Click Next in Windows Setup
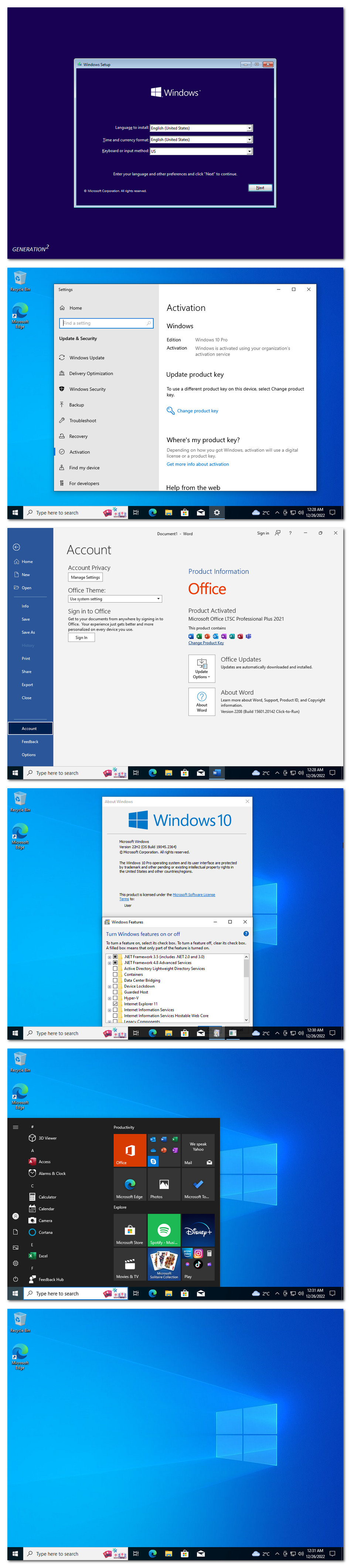Screen dimensions: 351x1568 click(260, 188)
